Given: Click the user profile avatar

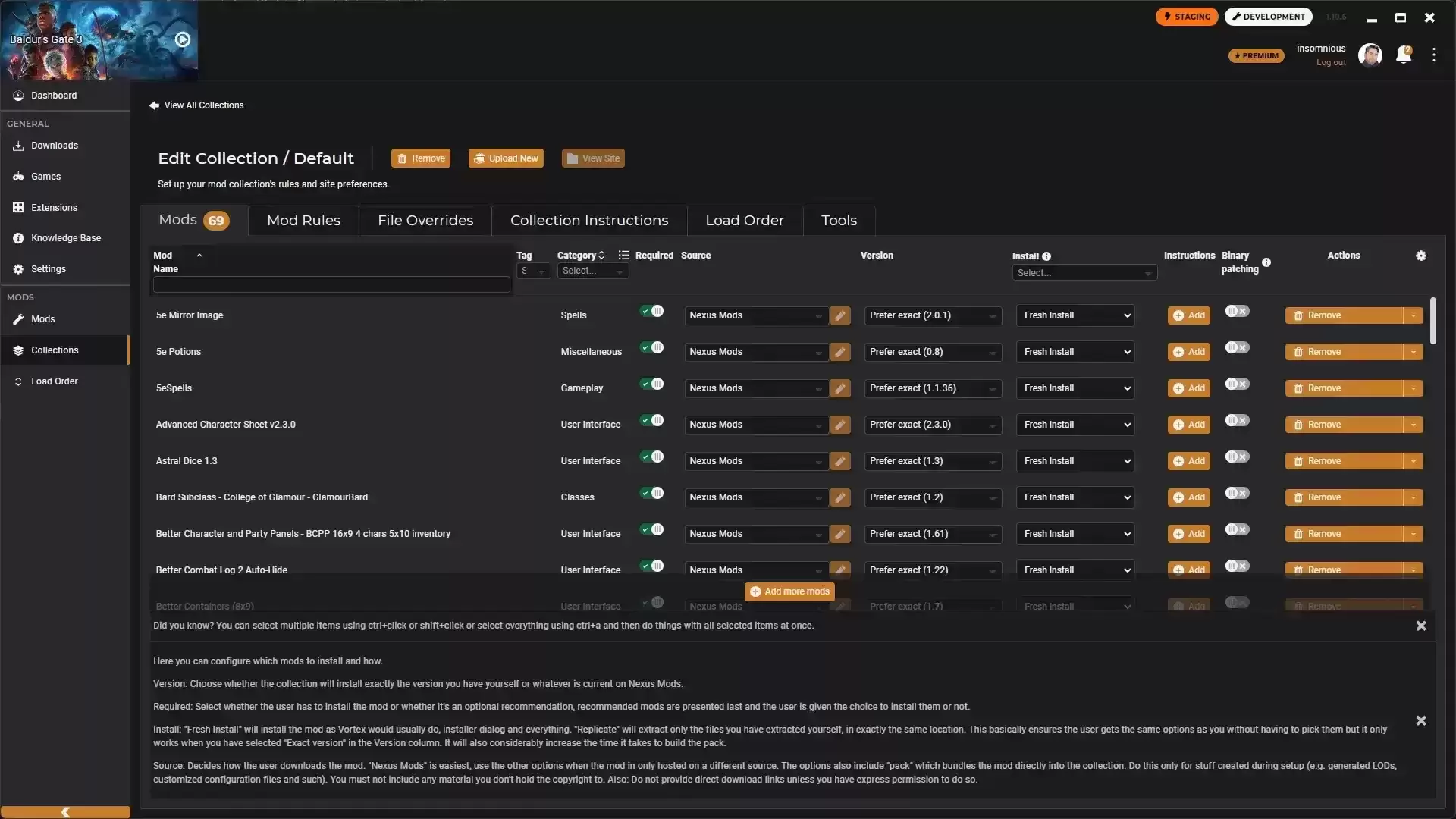Looking at the screenshot, I should (1370, 55).
